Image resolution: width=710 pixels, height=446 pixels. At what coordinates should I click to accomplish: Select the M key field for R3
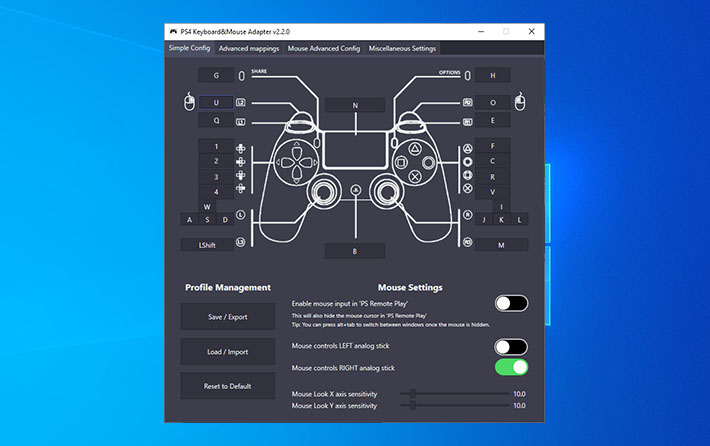tap(501, 245)
